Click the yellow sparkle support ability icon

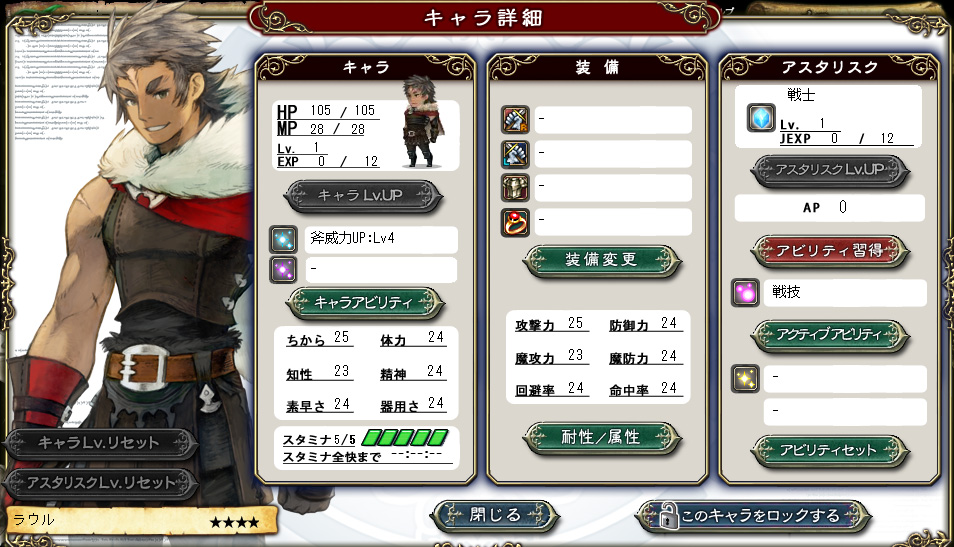coord(745,378)
